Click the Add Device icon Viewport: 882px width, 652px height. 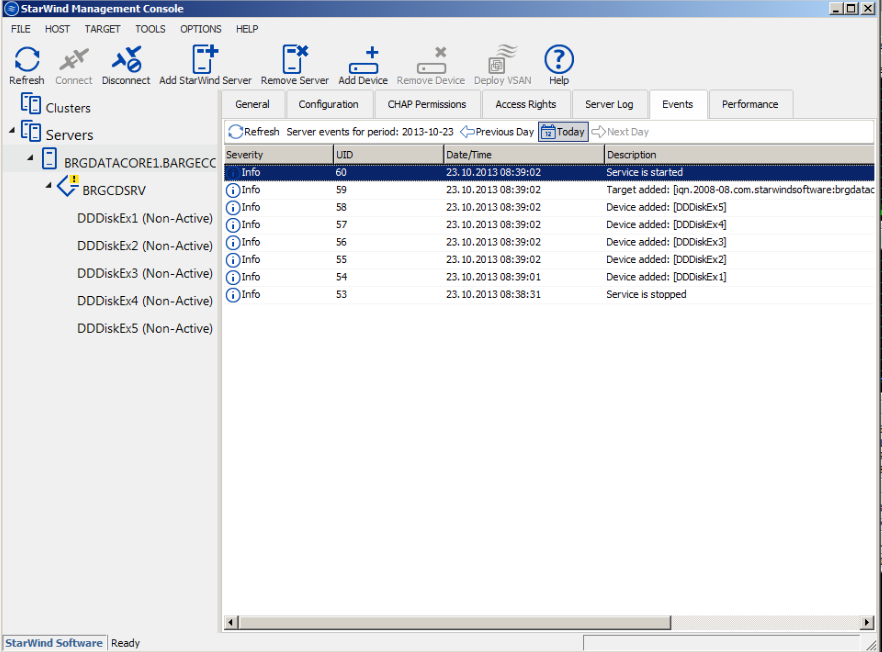tap(363, 60)
